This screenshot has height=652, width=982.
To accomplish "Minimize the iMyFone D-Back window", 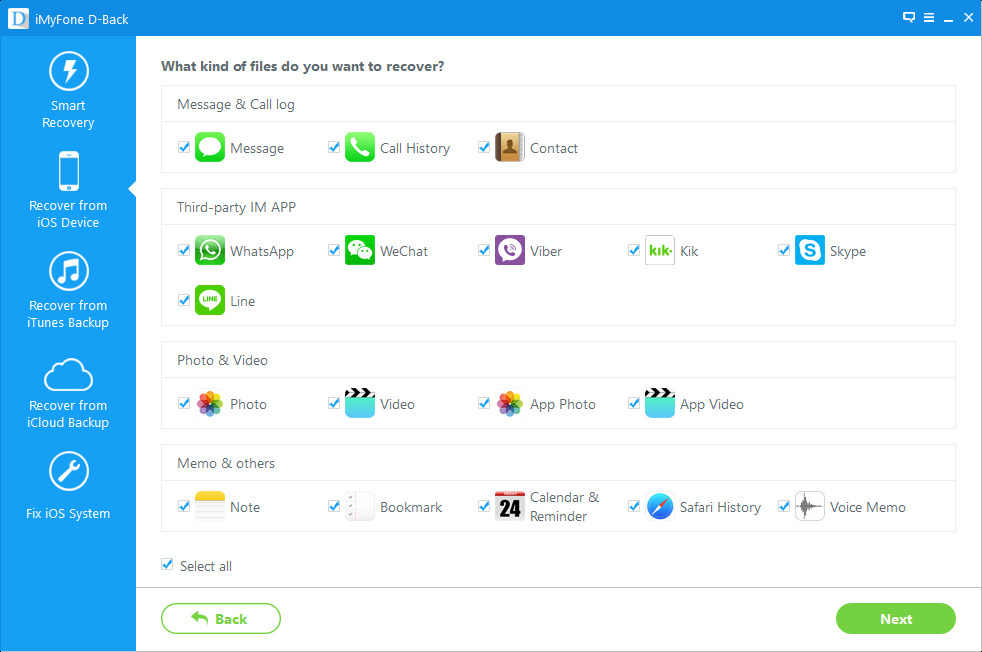I will click(948, 19).
